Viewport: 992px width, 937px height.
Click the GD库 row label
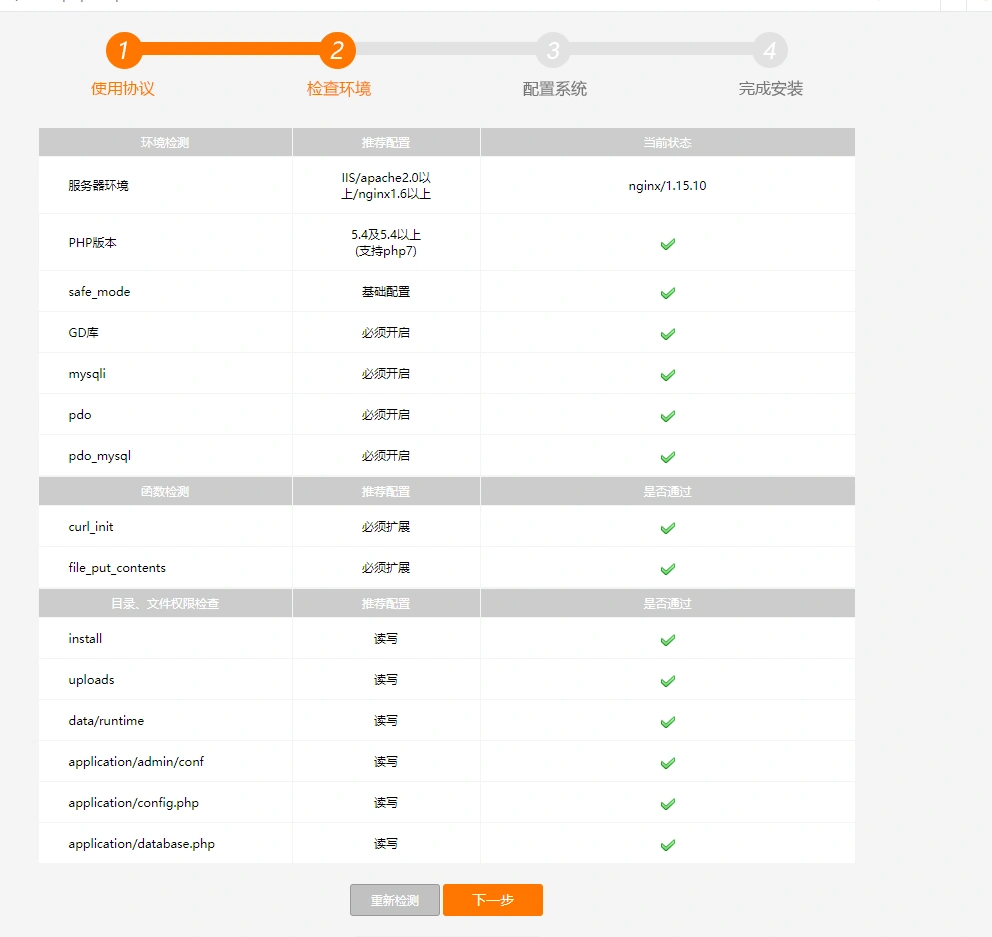coord(84,333)
